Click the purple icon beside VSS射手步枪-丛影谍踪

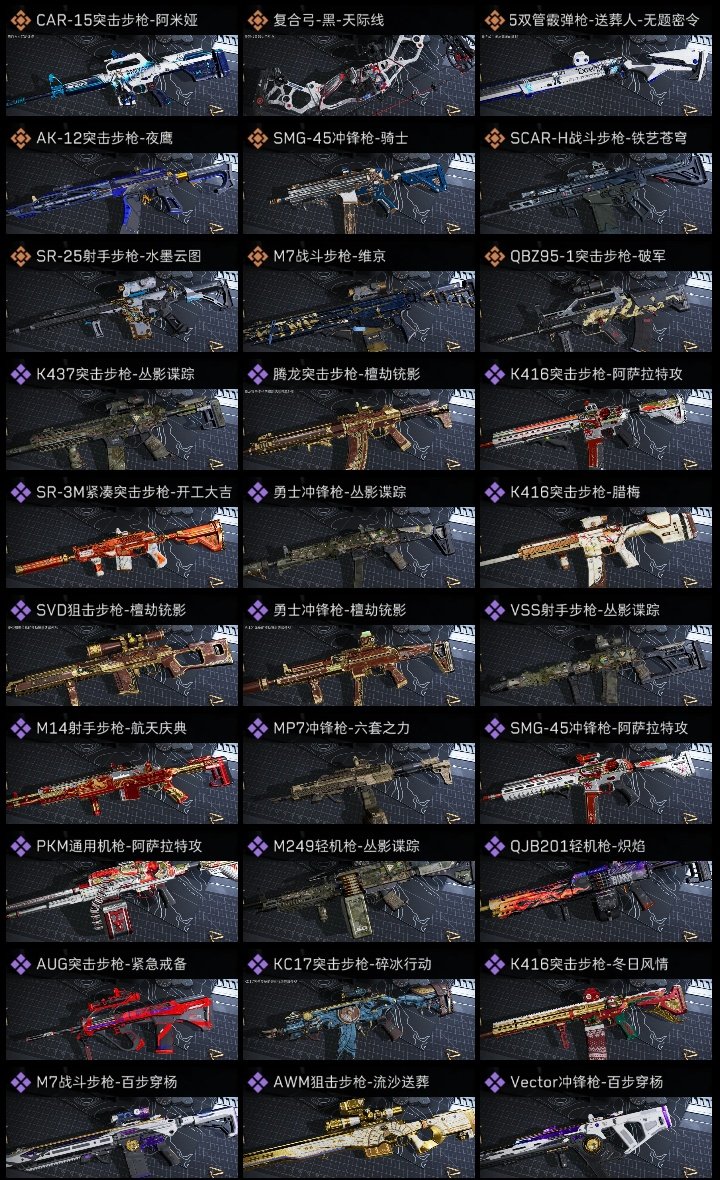[x=495, y=610]
